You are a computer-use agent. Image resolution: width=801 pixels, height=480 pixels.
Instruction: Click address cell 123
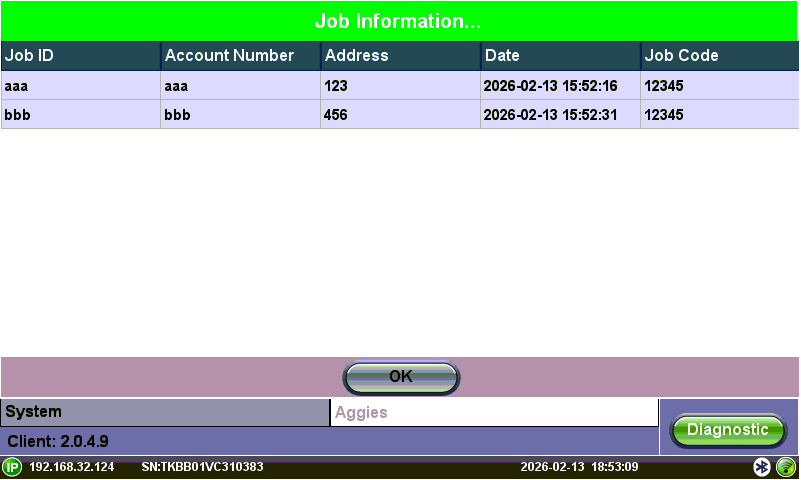pos(336,86)
